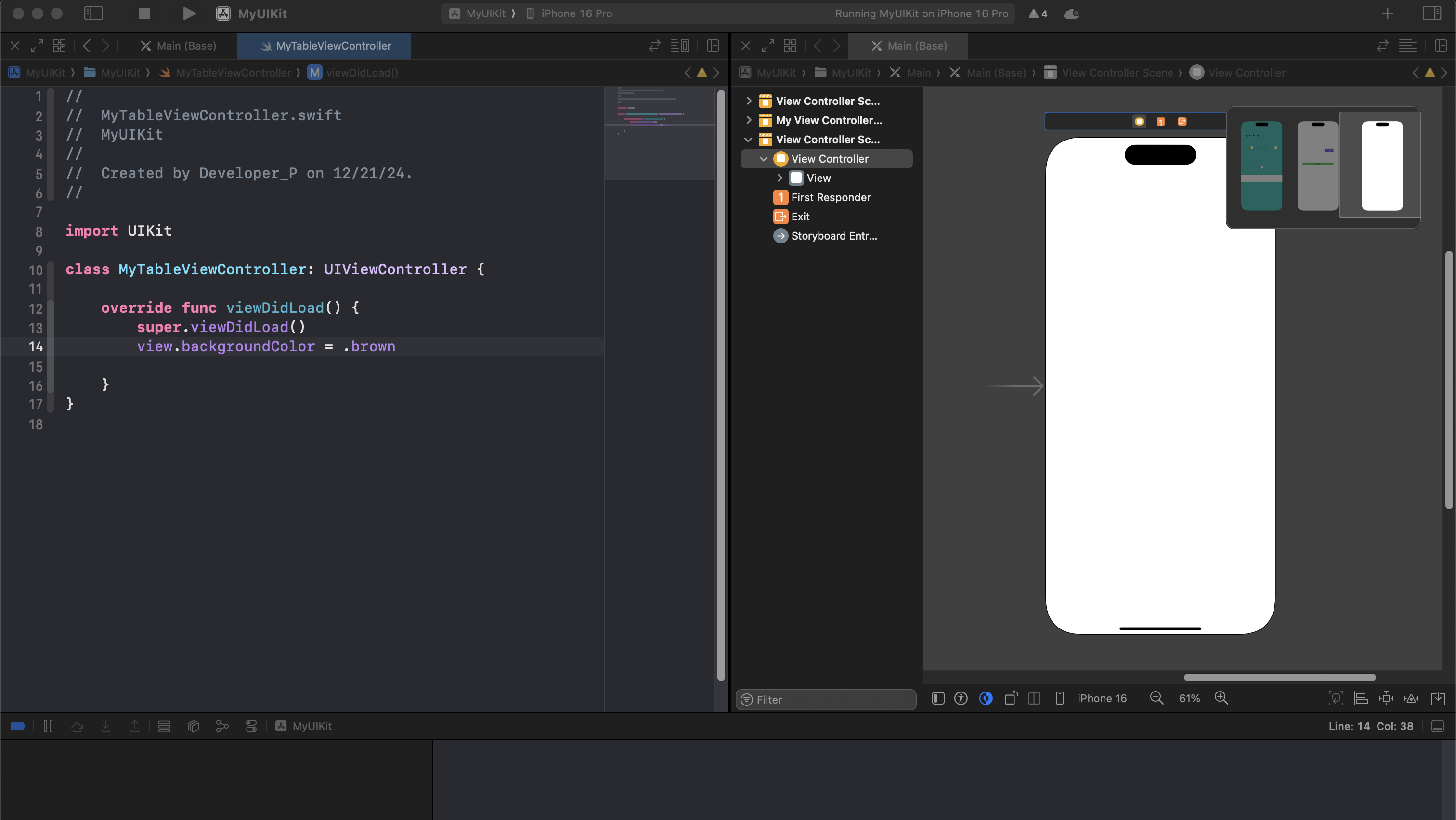Click the warnings indicator showing 4

pyautogui.click(x=1038, y=13)
